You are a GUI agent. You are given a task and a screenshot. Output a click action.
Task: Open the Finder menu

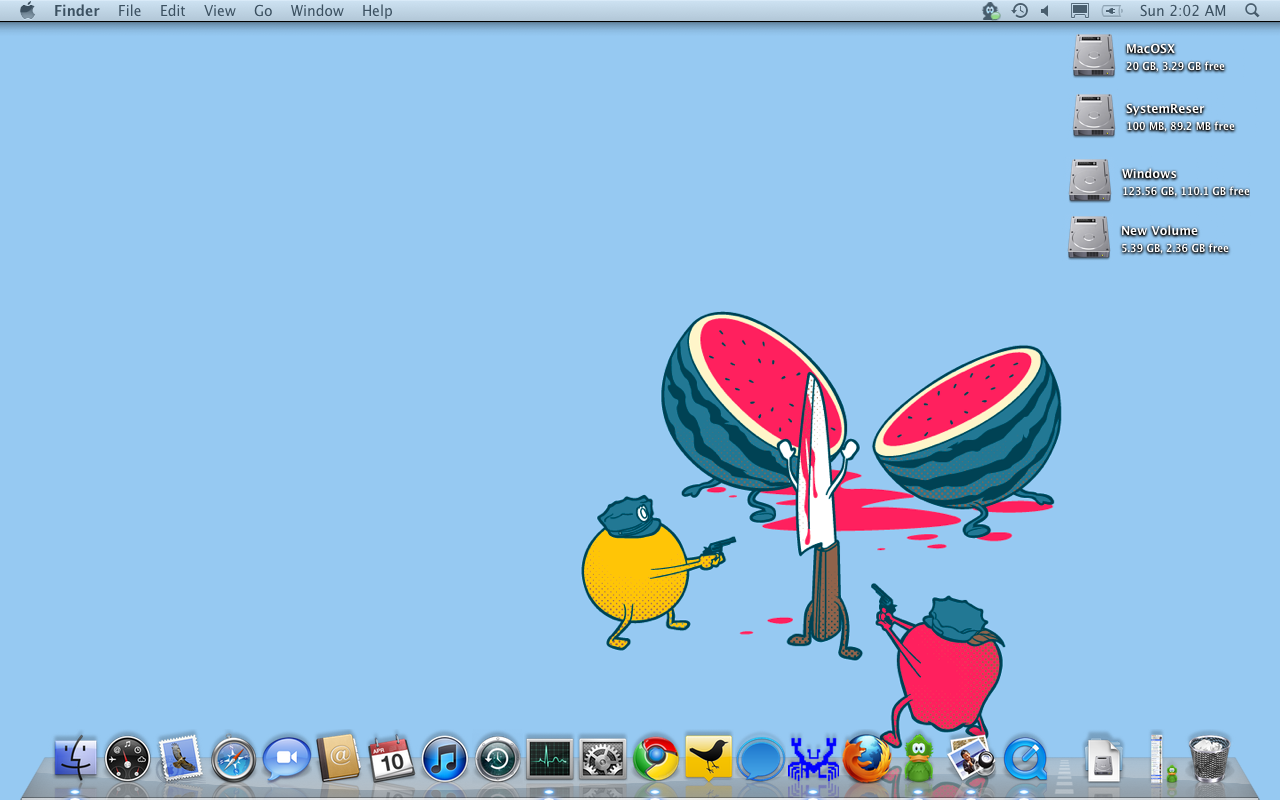click(x=77, y=11)
